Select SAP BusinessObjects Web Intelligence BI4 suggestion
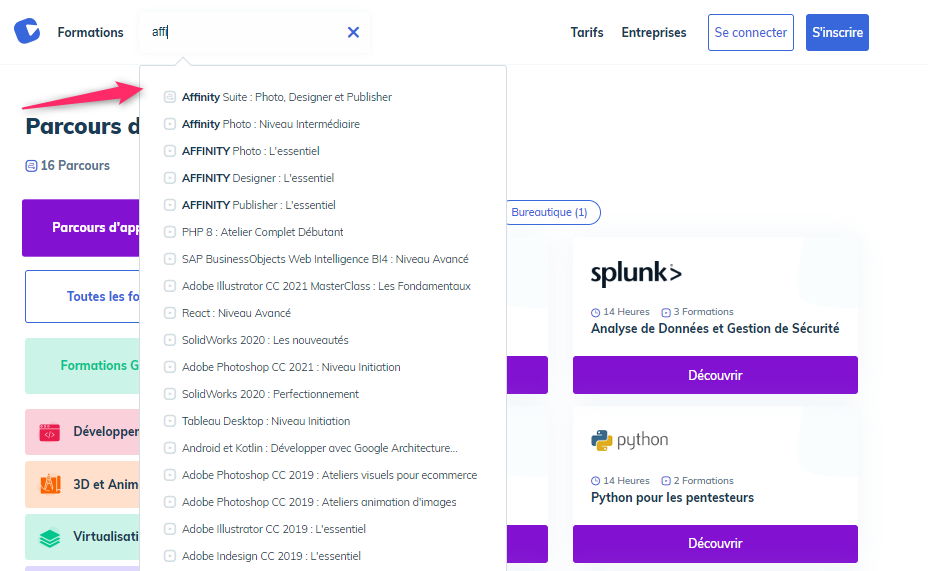928x571 pixels. pos(325,259)
